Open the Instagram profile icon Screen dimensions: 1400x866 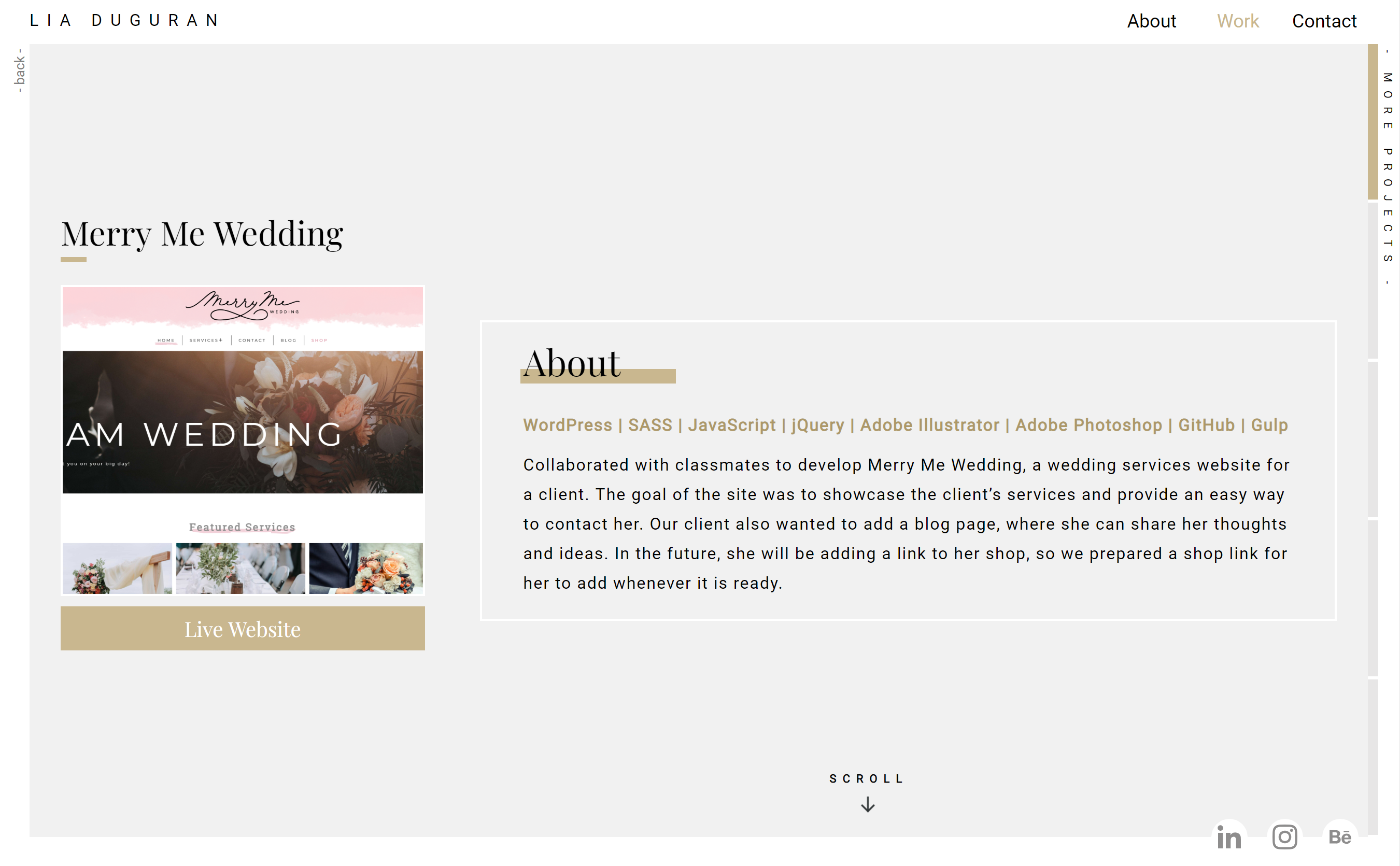coord(1284,837)
